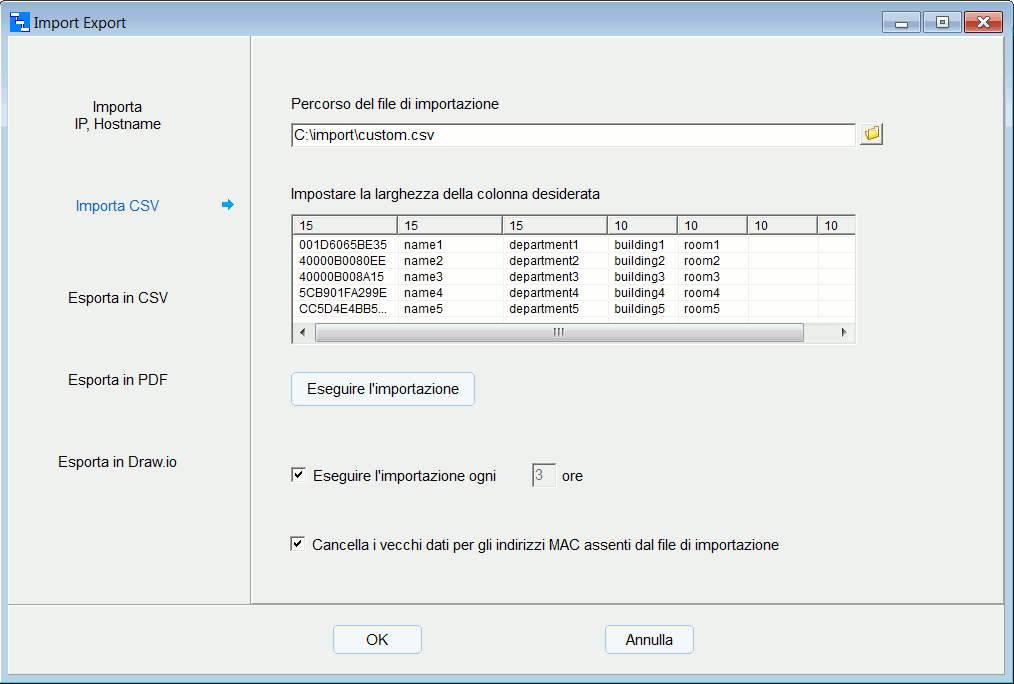Open the 'Importa IP, Hostname' section
1014x684 pixels.
(x=117, y=115)
